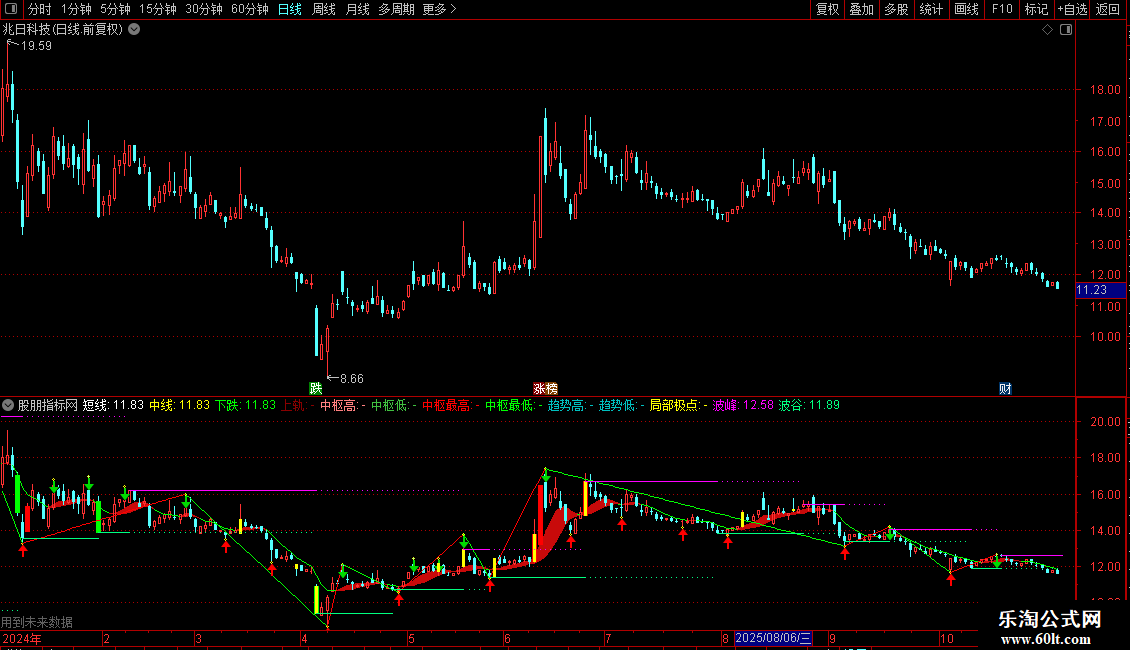The height and width of the screenshot is (650, 1130).
Task: Select the 60分钟 period tab
Action: tap(249, 9)
